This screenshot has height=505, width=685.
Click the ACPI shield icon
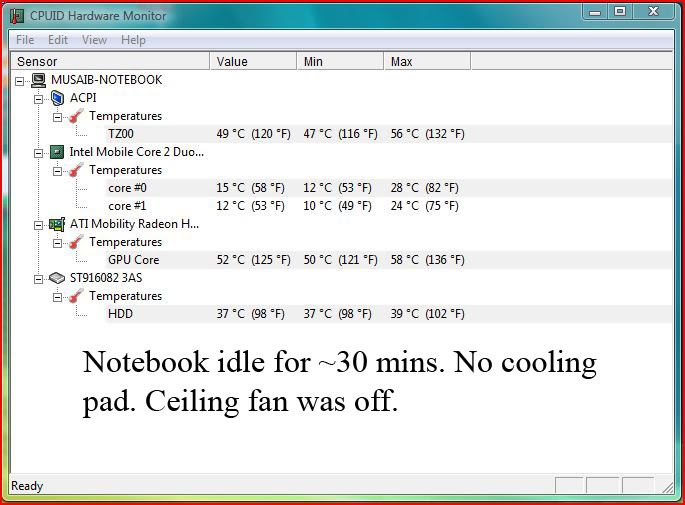click(57, 98)
